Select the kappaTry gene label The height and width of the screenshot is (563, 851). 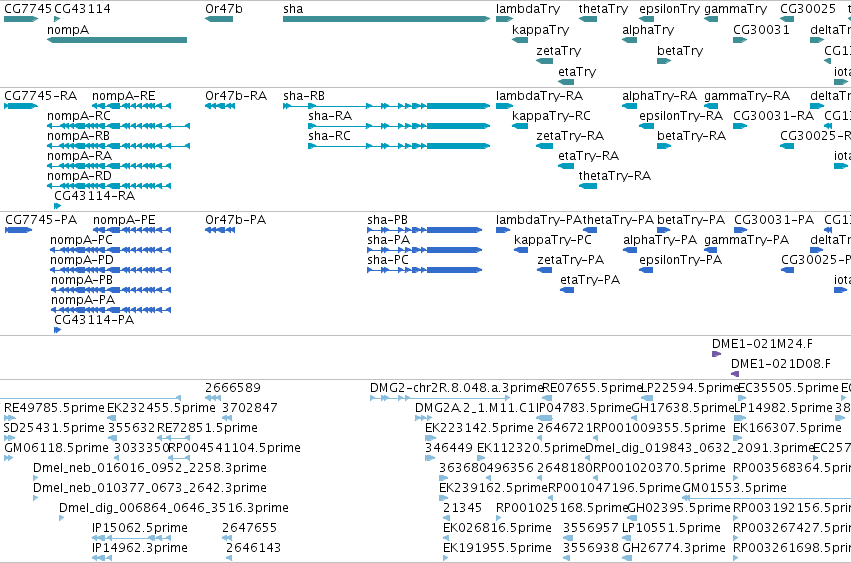tap(541, 29)
